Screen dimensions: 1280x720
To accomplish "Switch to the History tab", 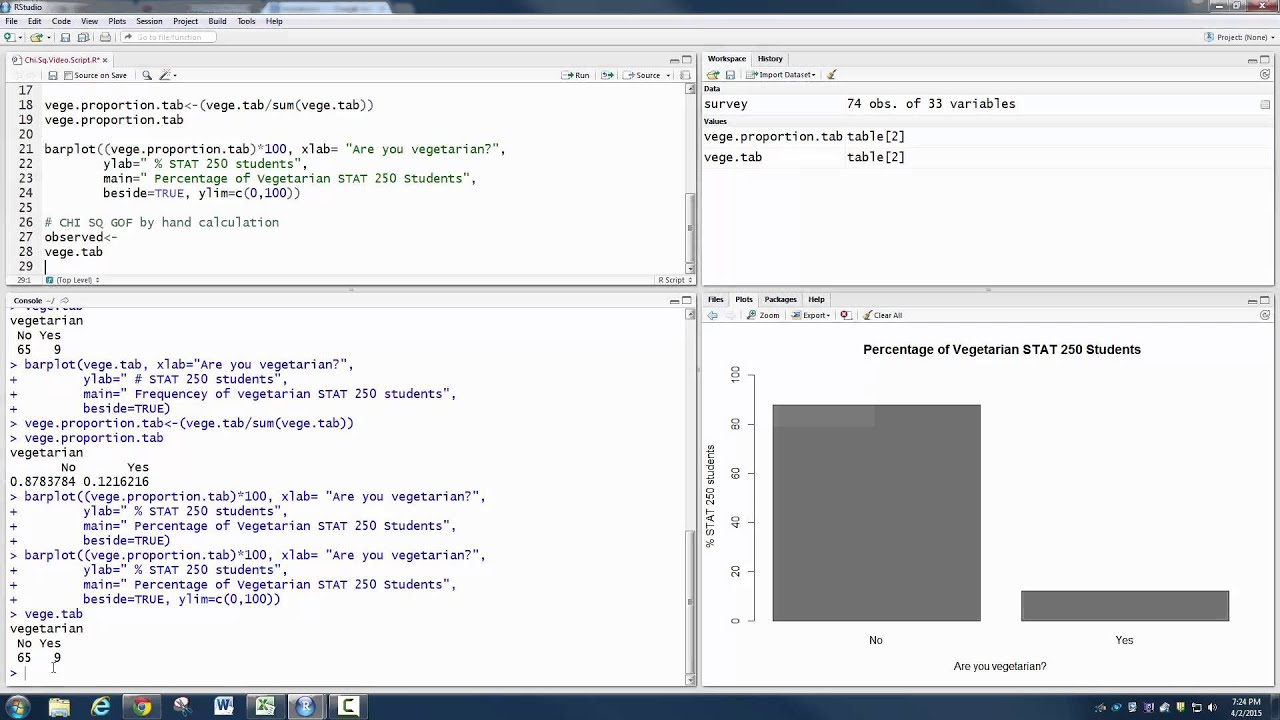I will 770,59.
